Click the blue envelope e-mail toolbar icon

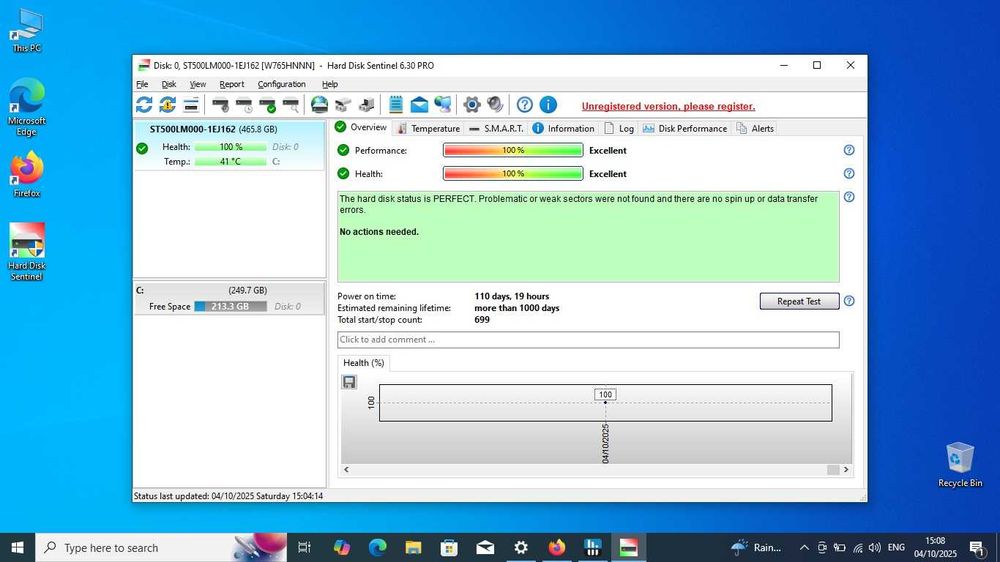tap(419, 105)
